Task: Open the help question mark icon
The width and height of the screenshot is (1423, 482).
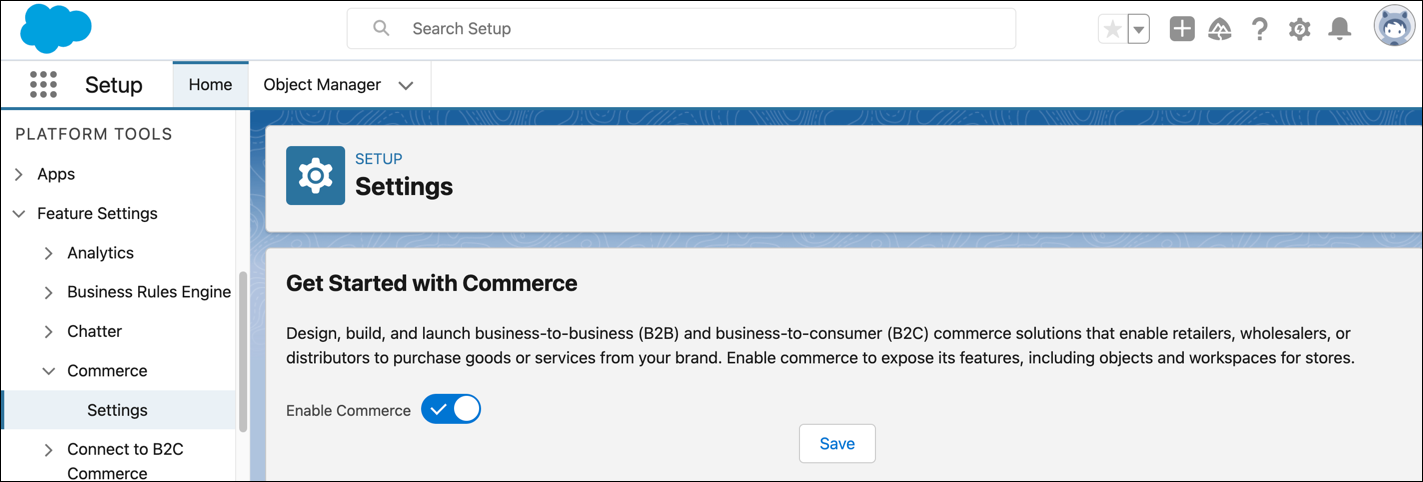Action: [x=1260, y=29]
